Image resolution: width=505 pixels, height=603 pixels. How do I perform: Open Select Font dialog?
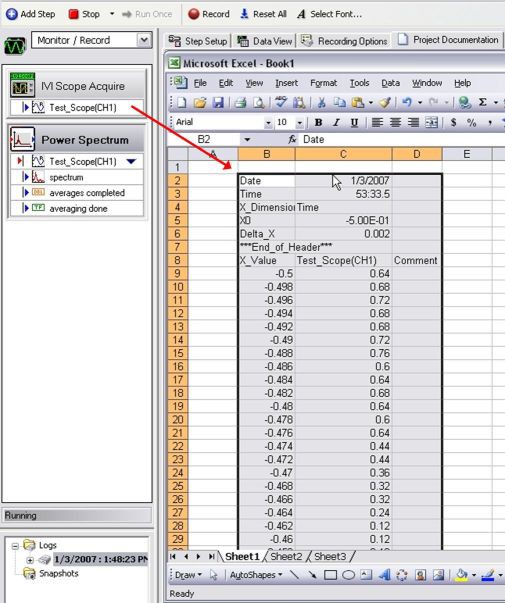329,14
